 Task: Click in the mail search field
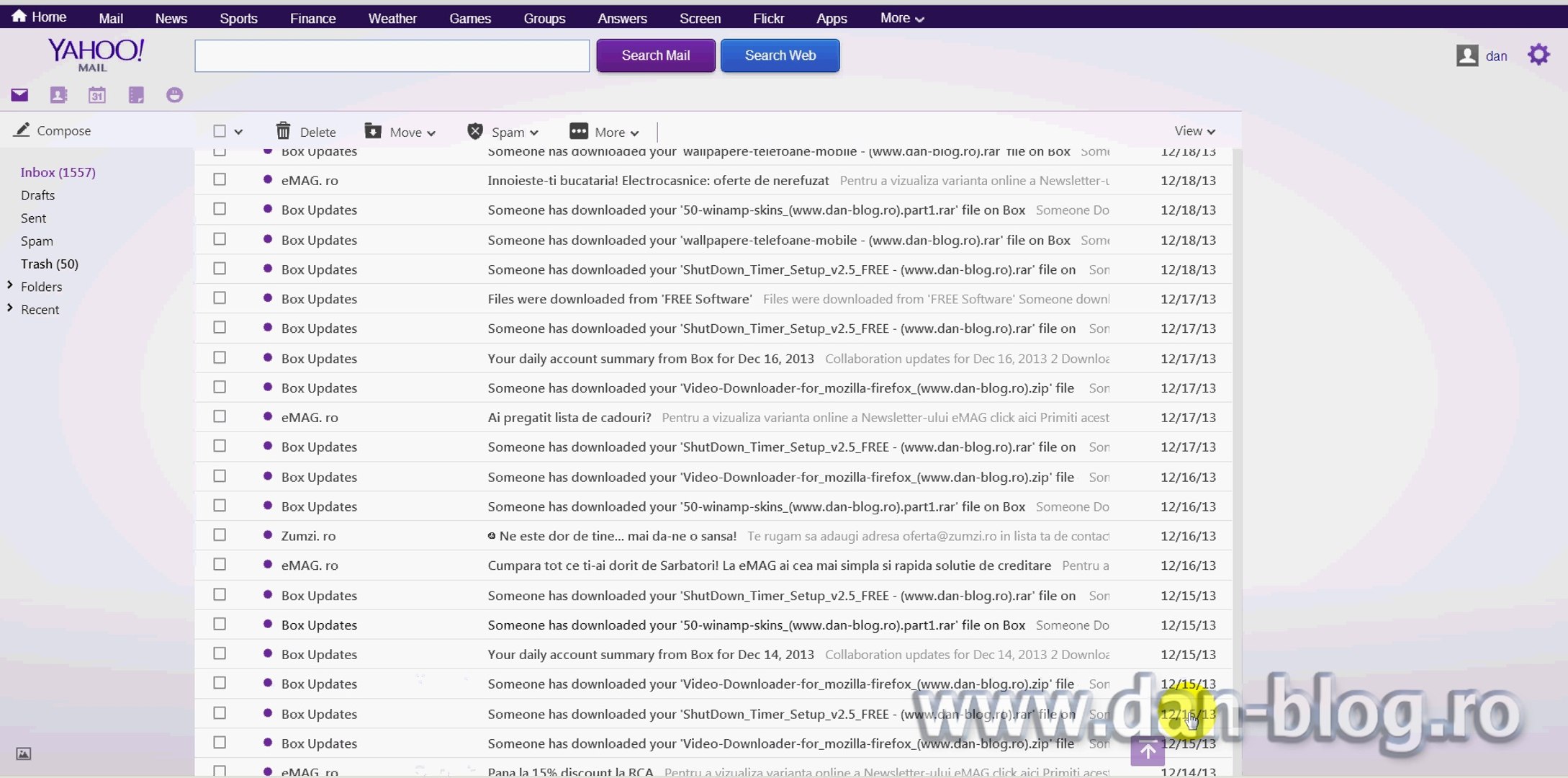coord(392,55)
